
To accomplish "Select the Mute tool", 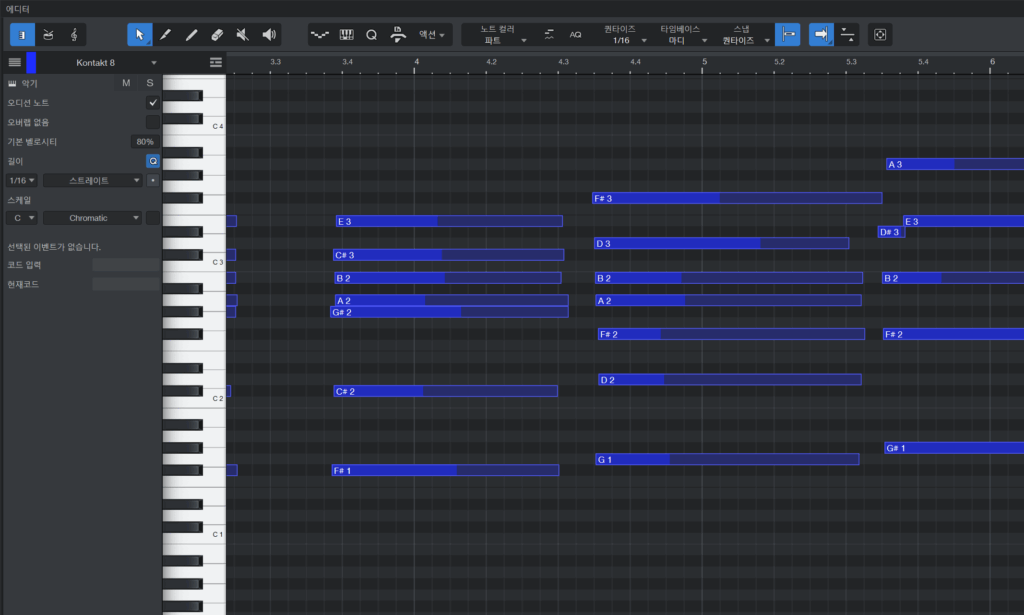I will click(243, 34).
